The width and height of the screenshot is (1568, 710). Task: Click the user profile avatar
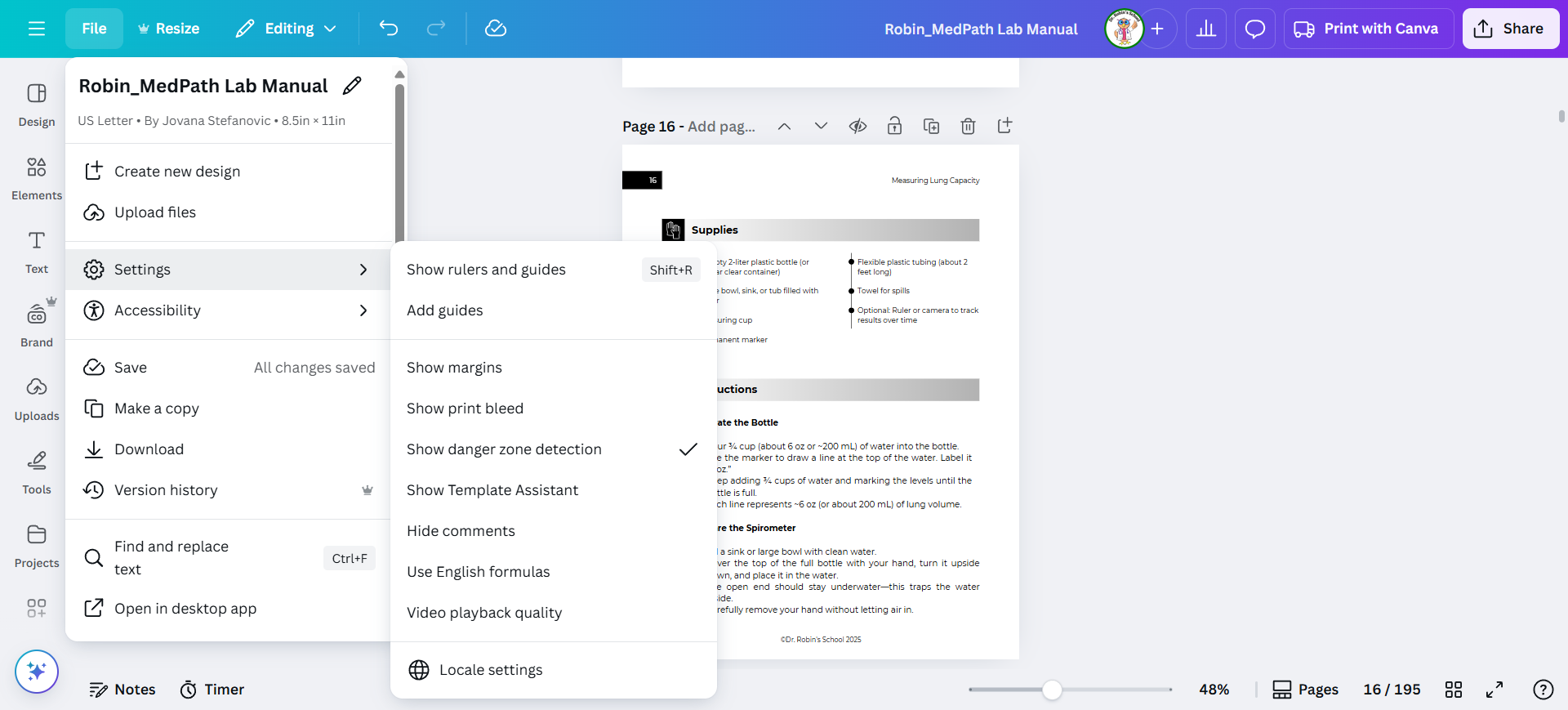point(1125,29)
